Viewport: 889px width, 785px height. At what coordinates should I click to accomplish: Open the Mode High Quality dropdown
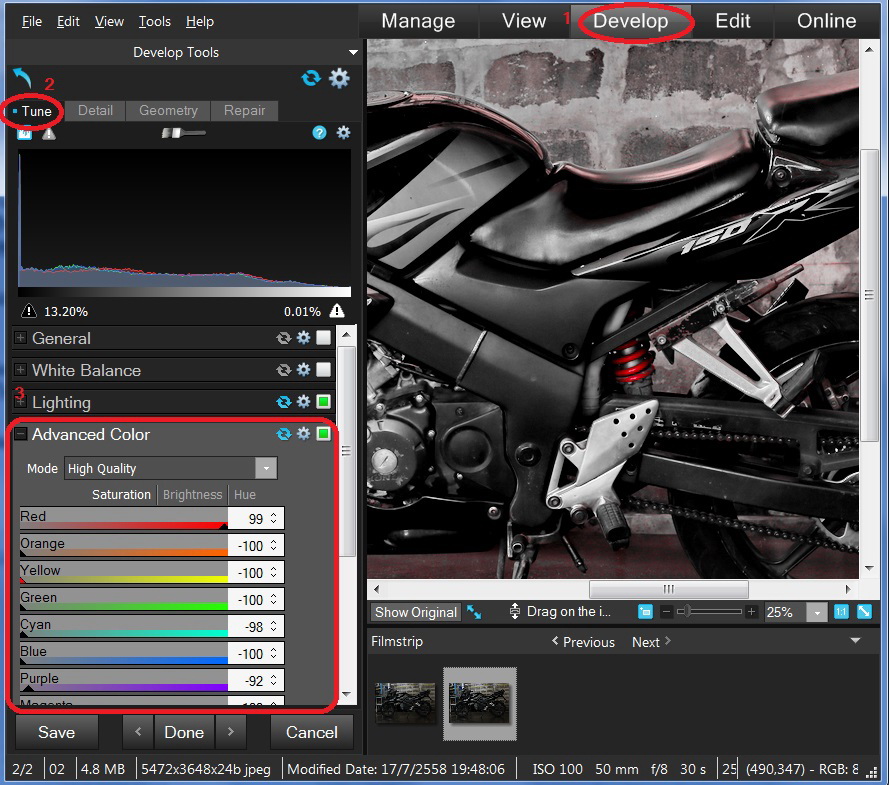pyautogui.click(x=265, y=468)
